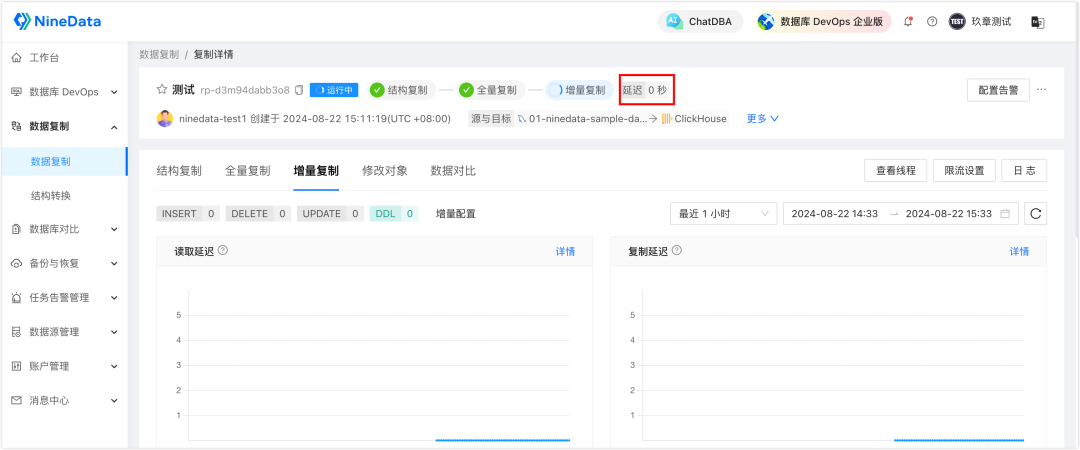Open 玖章测试 account menu
Viewport: 1080px width, 450px height.
980,21
